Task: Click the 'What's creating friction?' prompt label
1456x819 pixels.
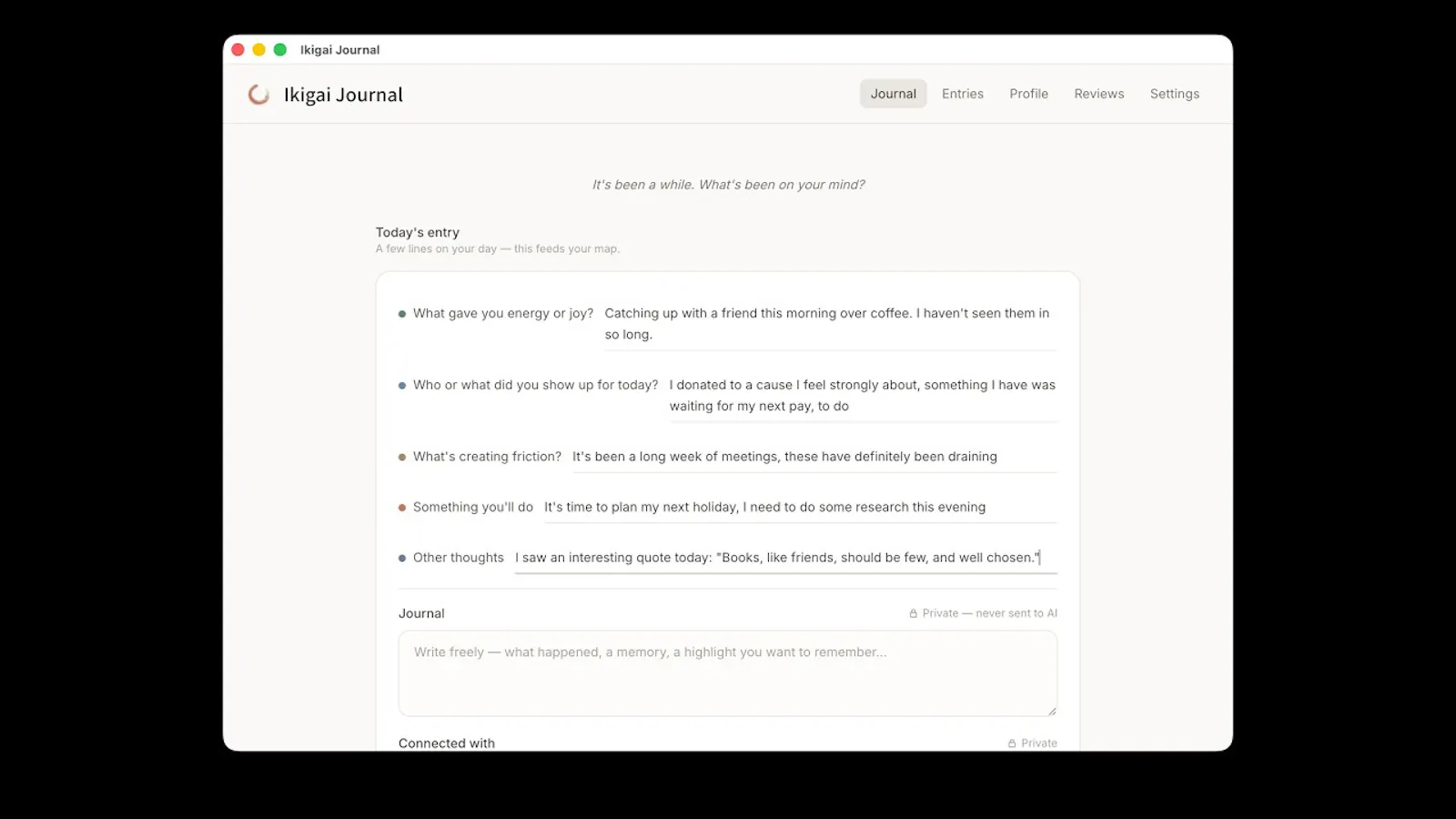Action: [x=487, y=457]
